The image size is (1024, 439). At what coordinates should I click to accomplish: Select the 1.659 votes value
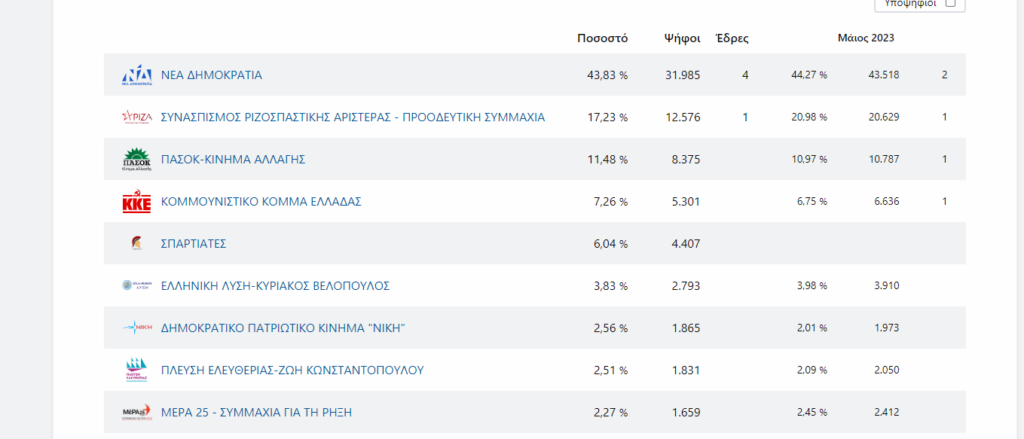pos(686,412)
